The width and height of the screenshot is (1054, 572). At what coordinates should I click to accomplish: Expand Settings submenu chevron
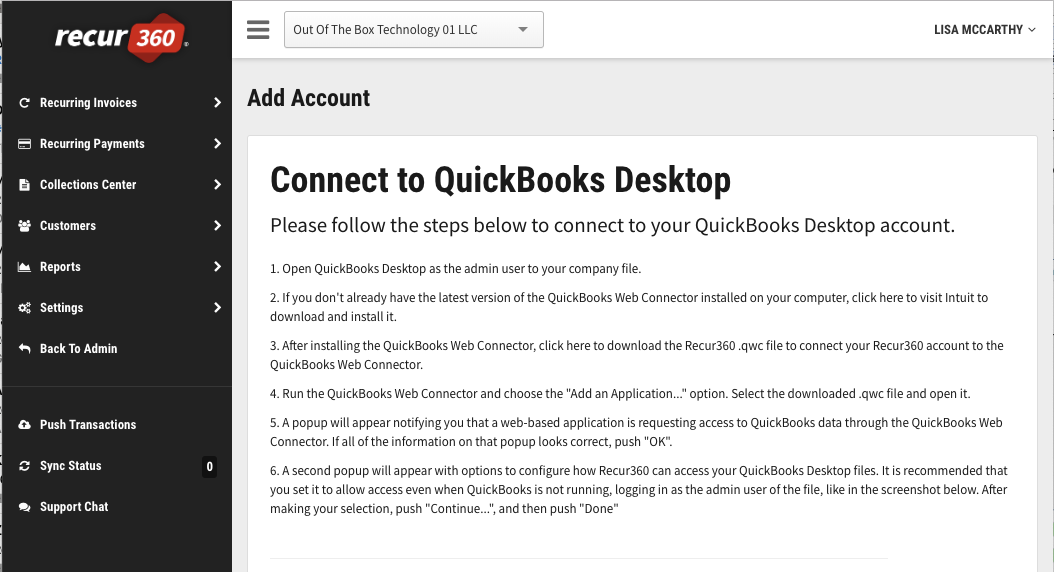coord(217,308)
